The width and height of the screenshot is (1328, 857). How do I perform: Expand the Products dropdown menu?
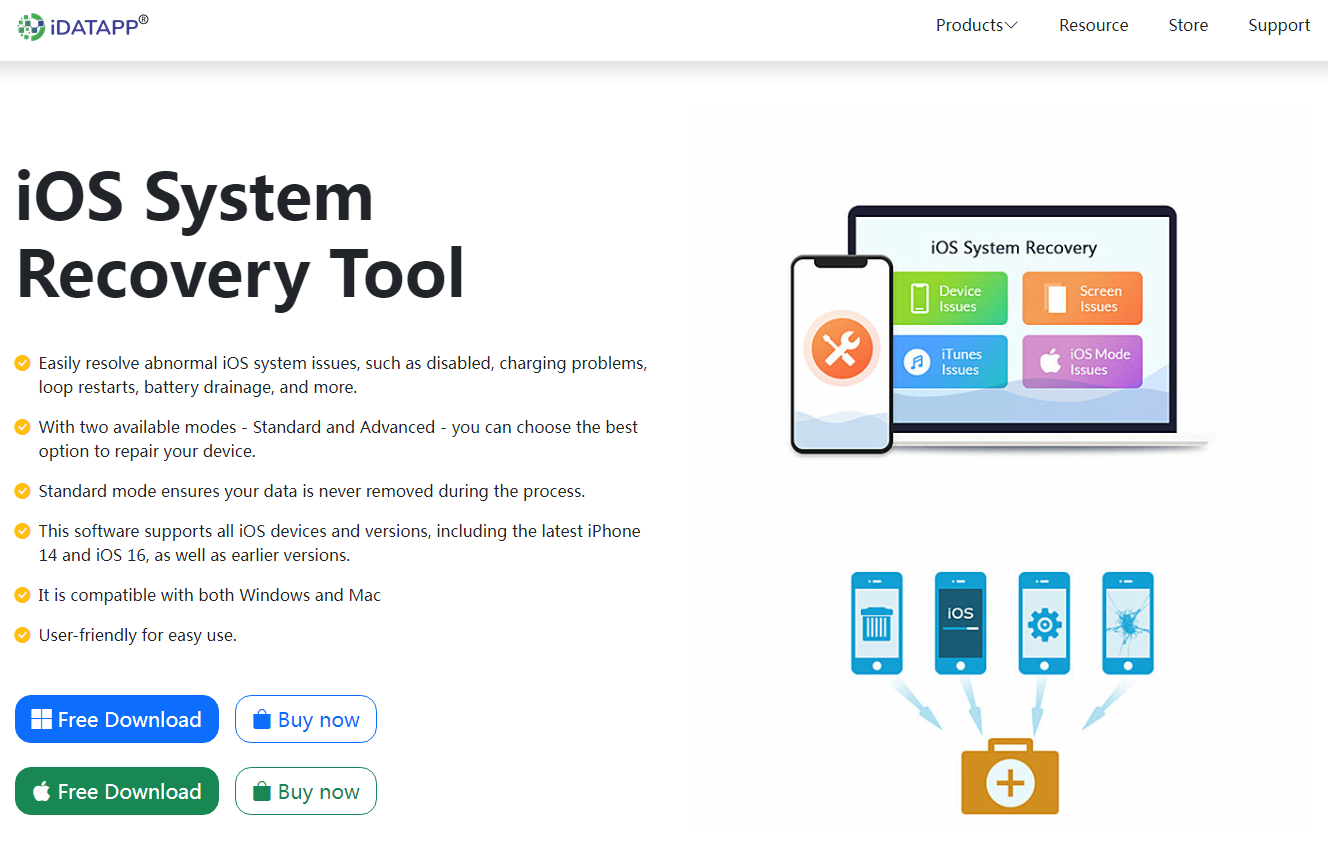pos(976,25)
